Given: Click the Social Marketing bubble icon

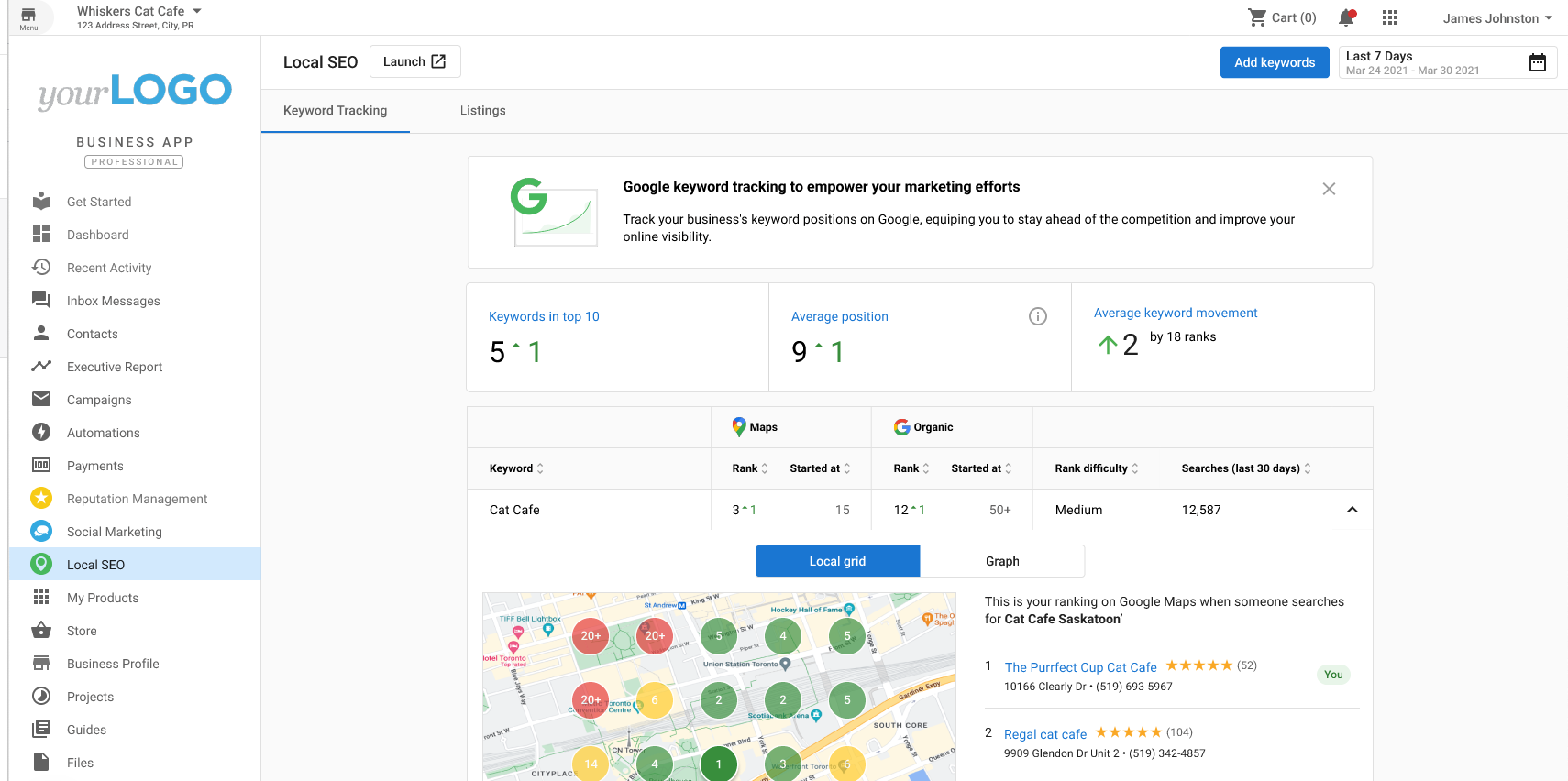Looking at the screenshot, I should tap(41, 532).
